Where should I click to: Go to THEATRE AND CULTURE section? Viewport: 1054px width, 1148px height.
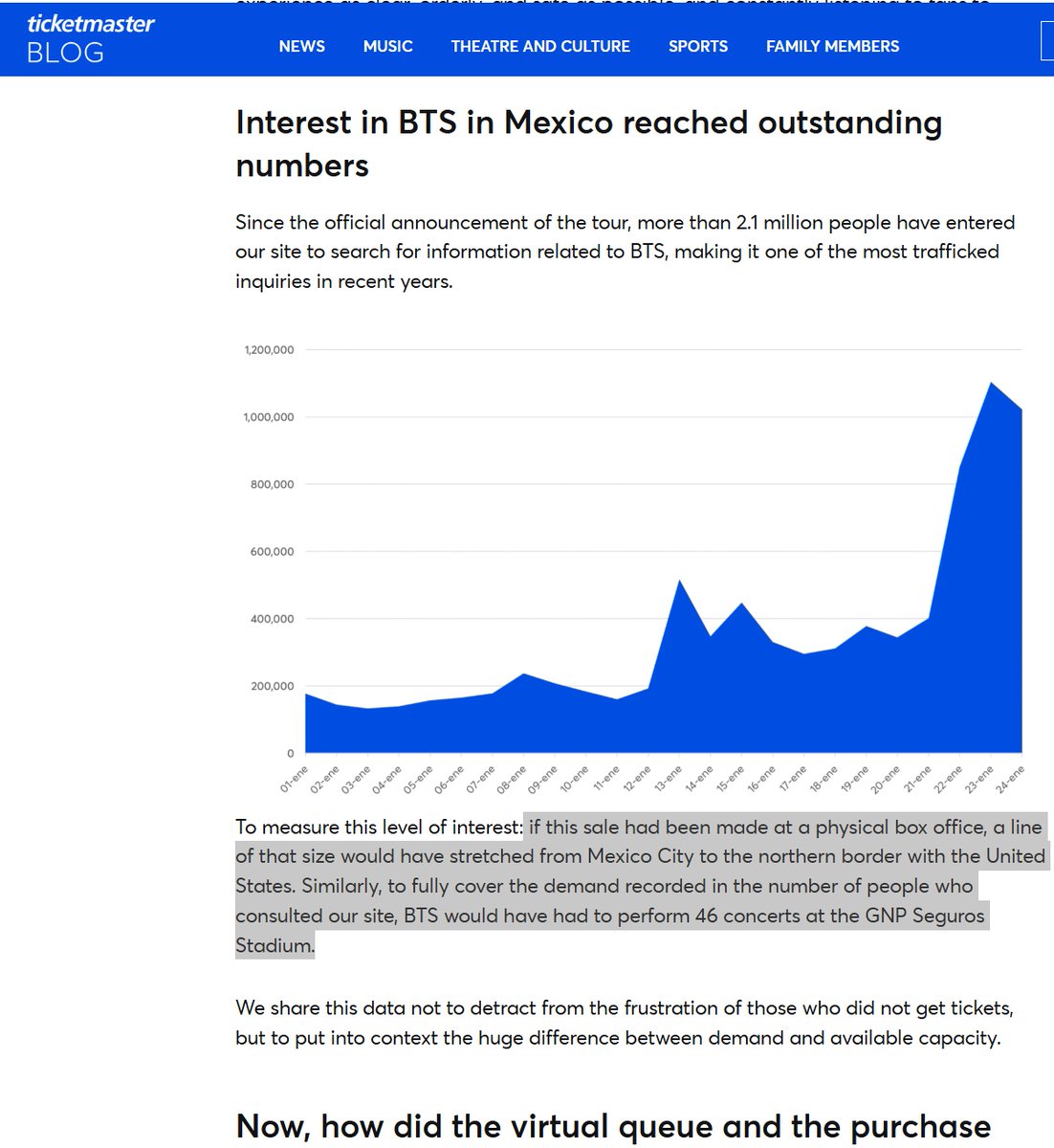[540, 46]
